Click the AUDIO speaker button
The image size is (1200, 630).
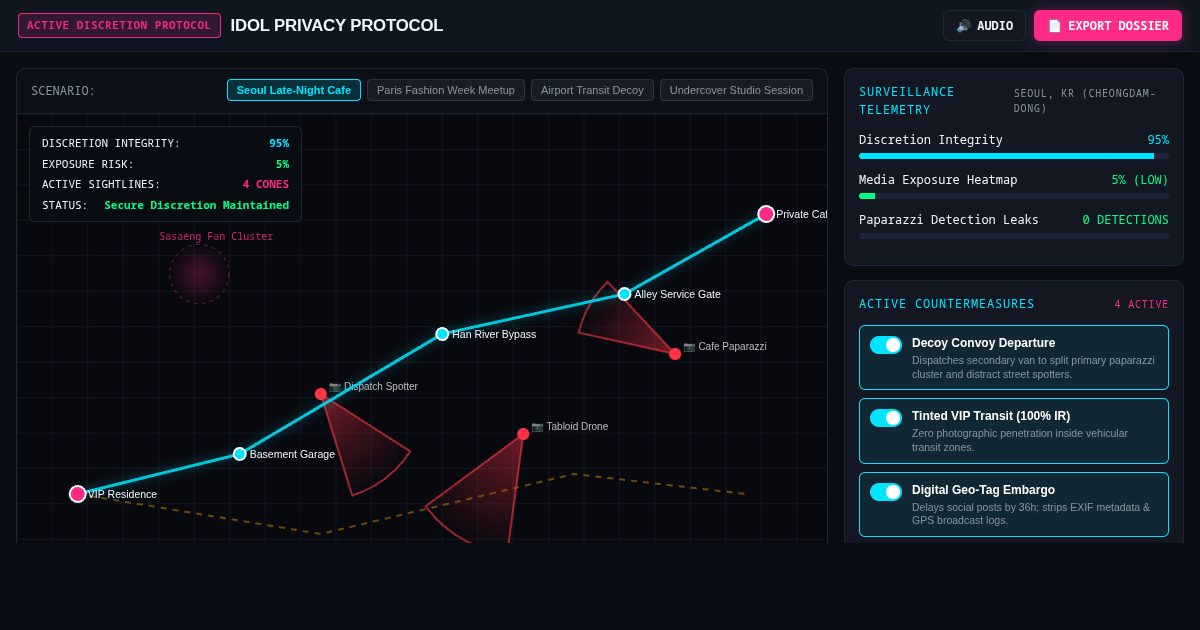(x=984, y=26)
